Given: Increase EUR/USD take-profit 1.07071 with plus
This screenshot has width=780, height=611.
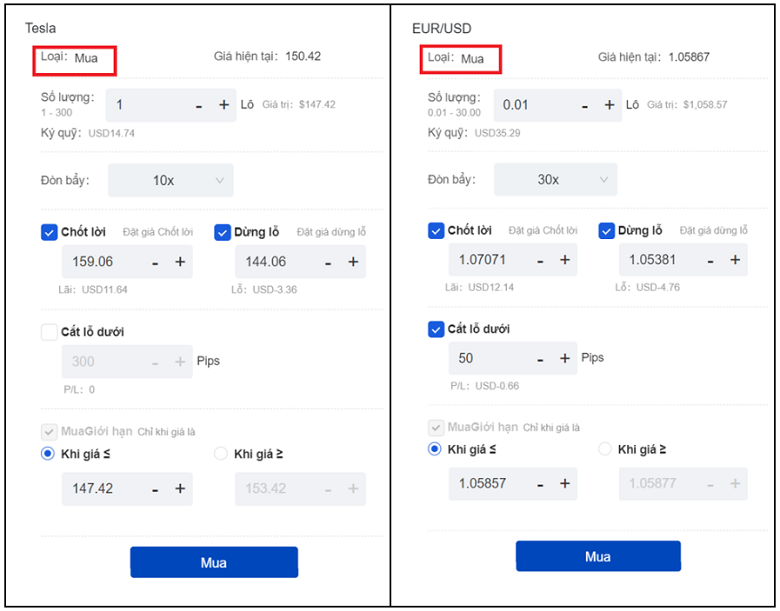Looking at the screenshot, I should pos(564,260).
